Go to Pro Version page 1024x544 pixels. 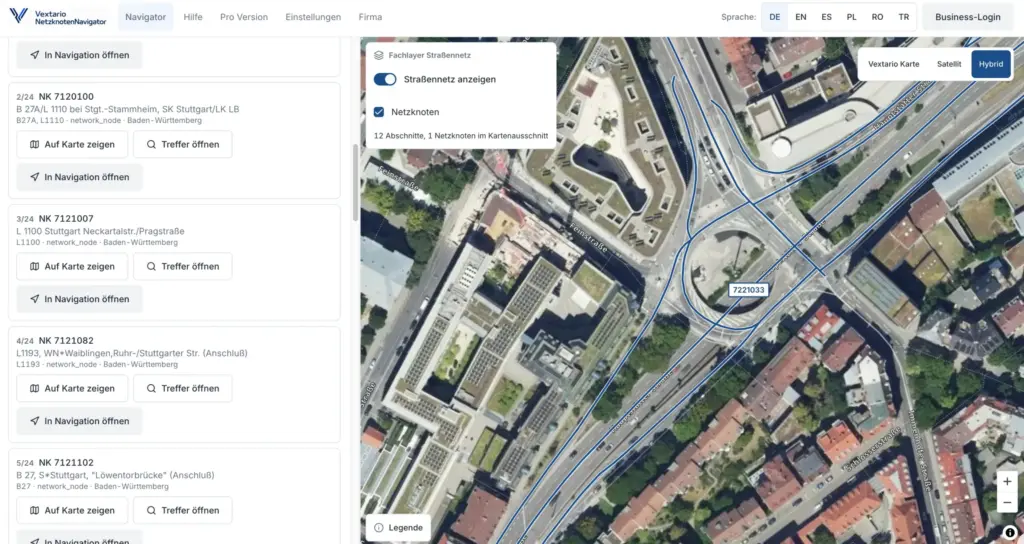[244, 17]
